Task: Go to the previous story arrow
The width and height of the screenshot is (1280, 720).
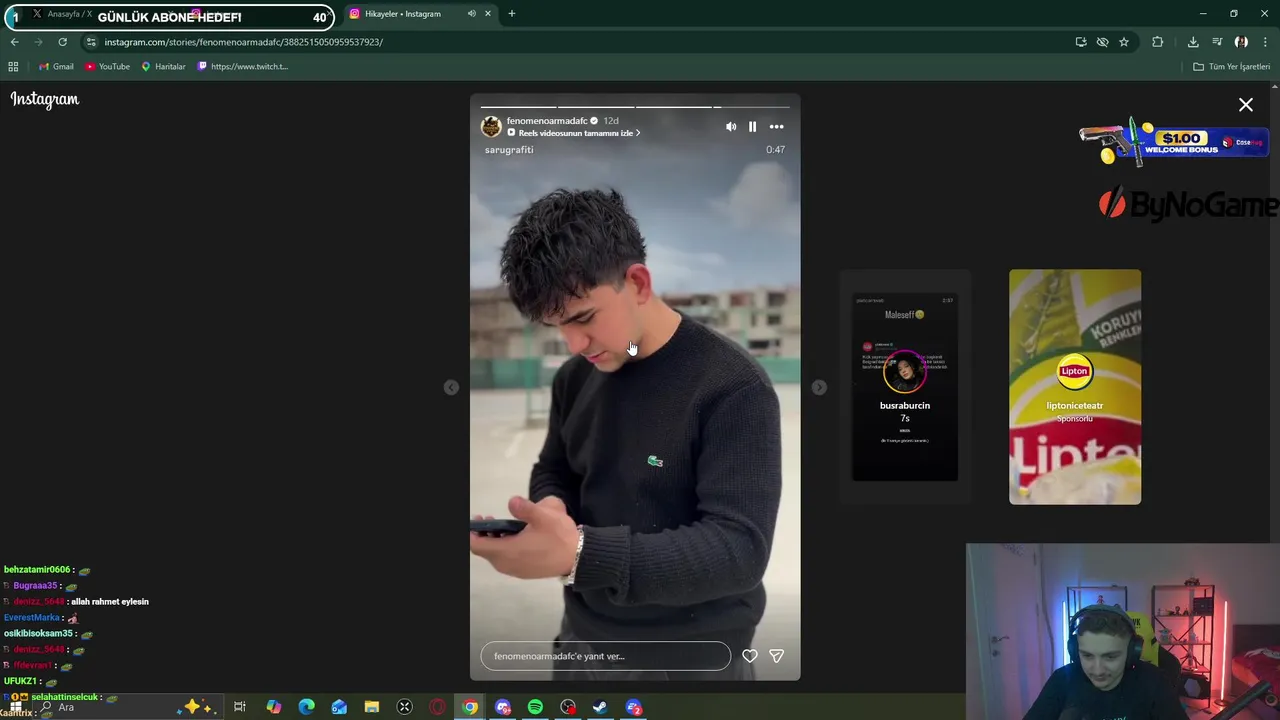Action: coord(451,388)
